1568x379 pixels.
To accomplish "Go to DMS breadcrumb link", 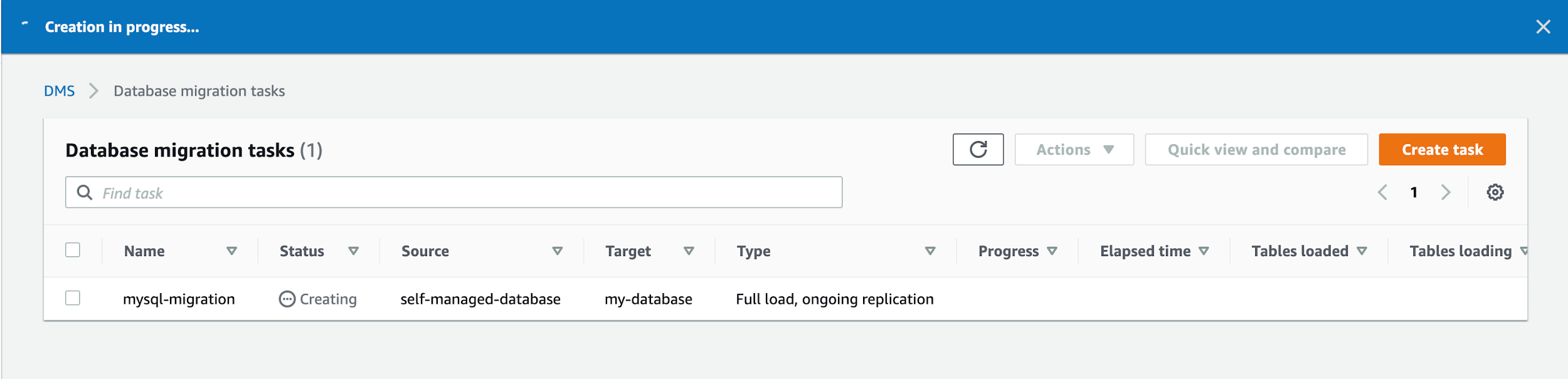I will click(59, 91).
